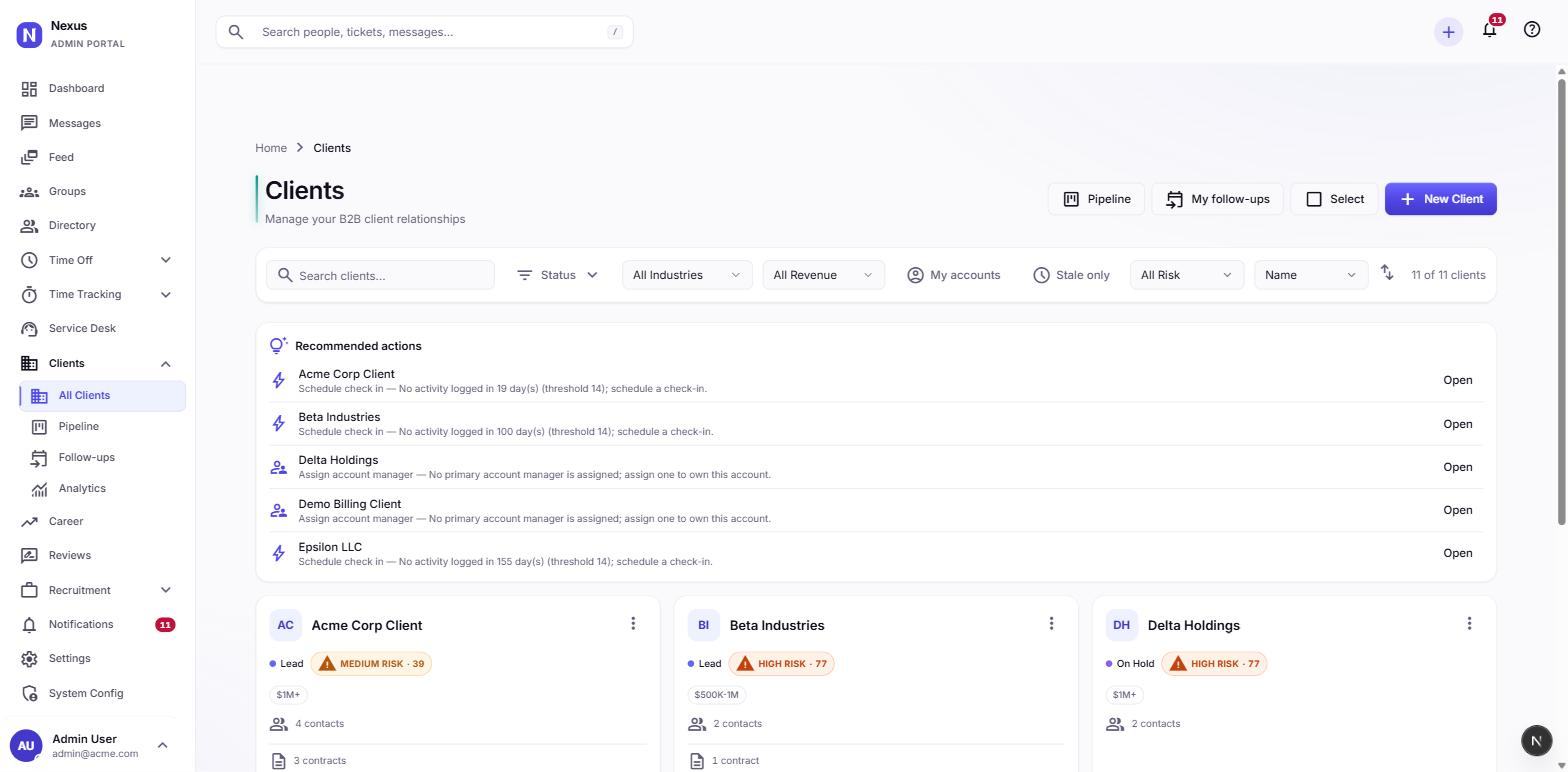Expand the Recruitment menu chevron

pyautogui.click(x=166, y=590)
